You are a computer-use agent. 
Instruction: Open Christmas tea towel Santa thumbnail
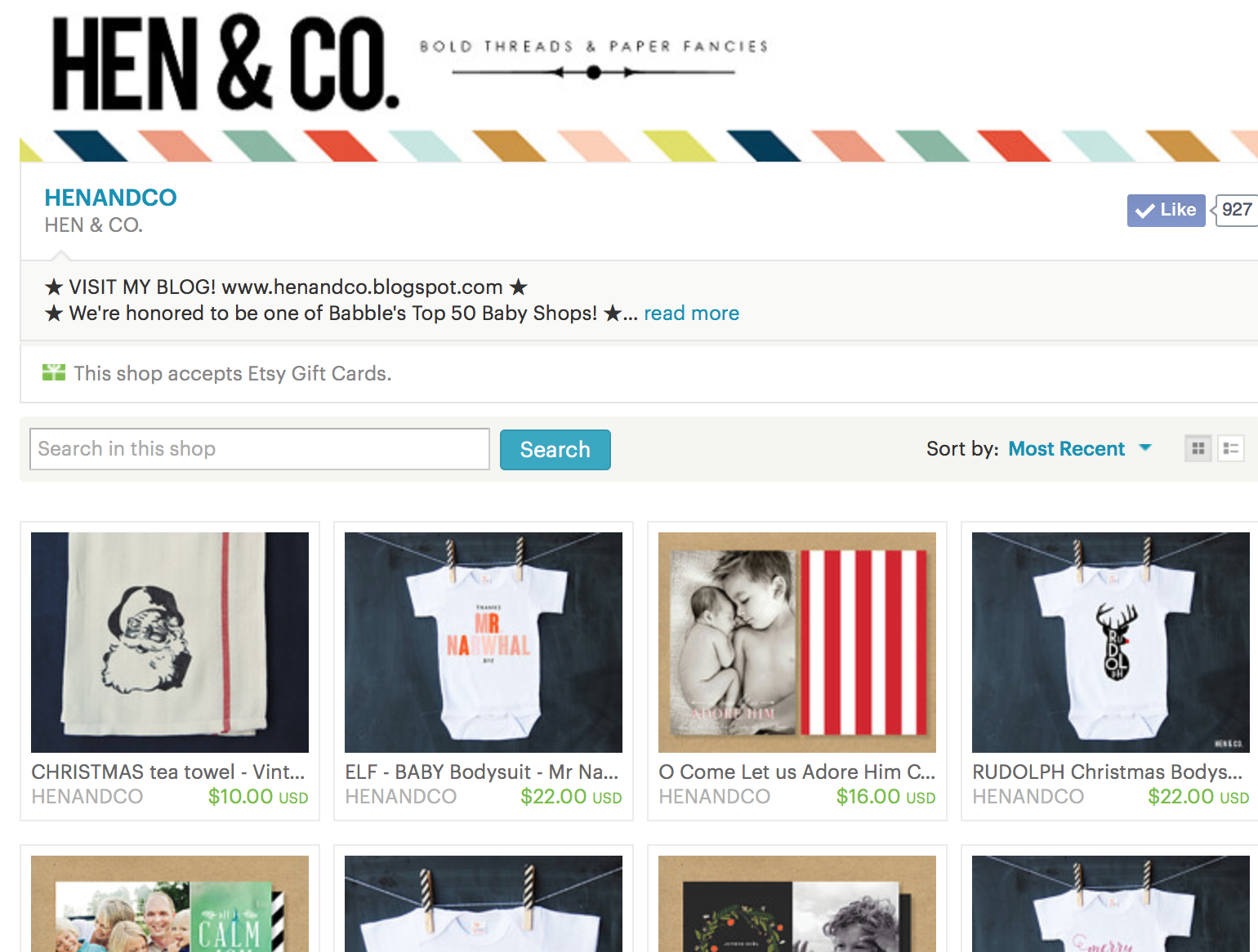tap(170, 643)
